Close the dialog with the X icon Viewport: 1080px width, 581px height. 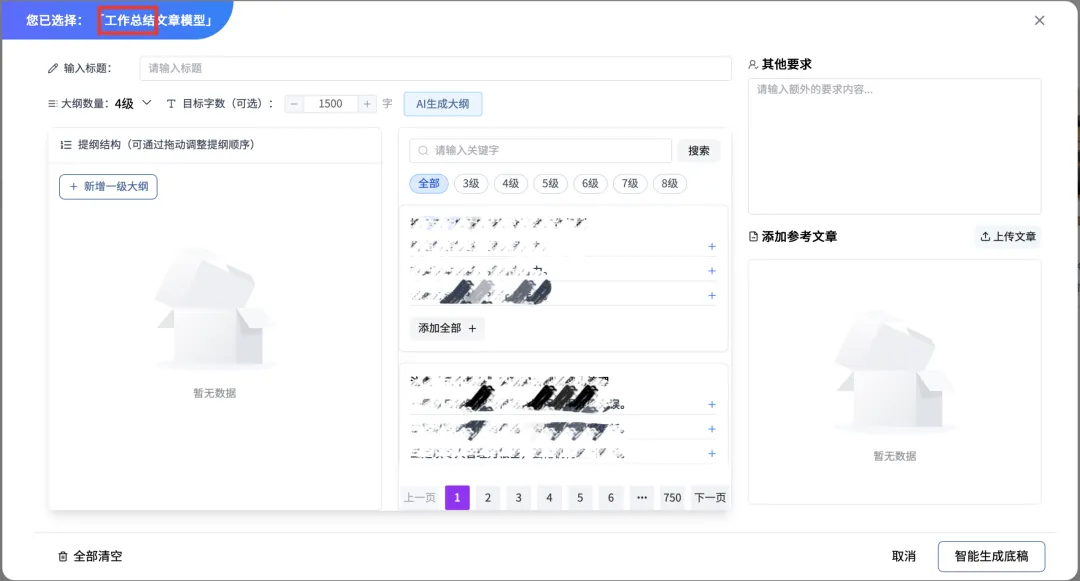pyautogui.click(x=1039, y=21)
